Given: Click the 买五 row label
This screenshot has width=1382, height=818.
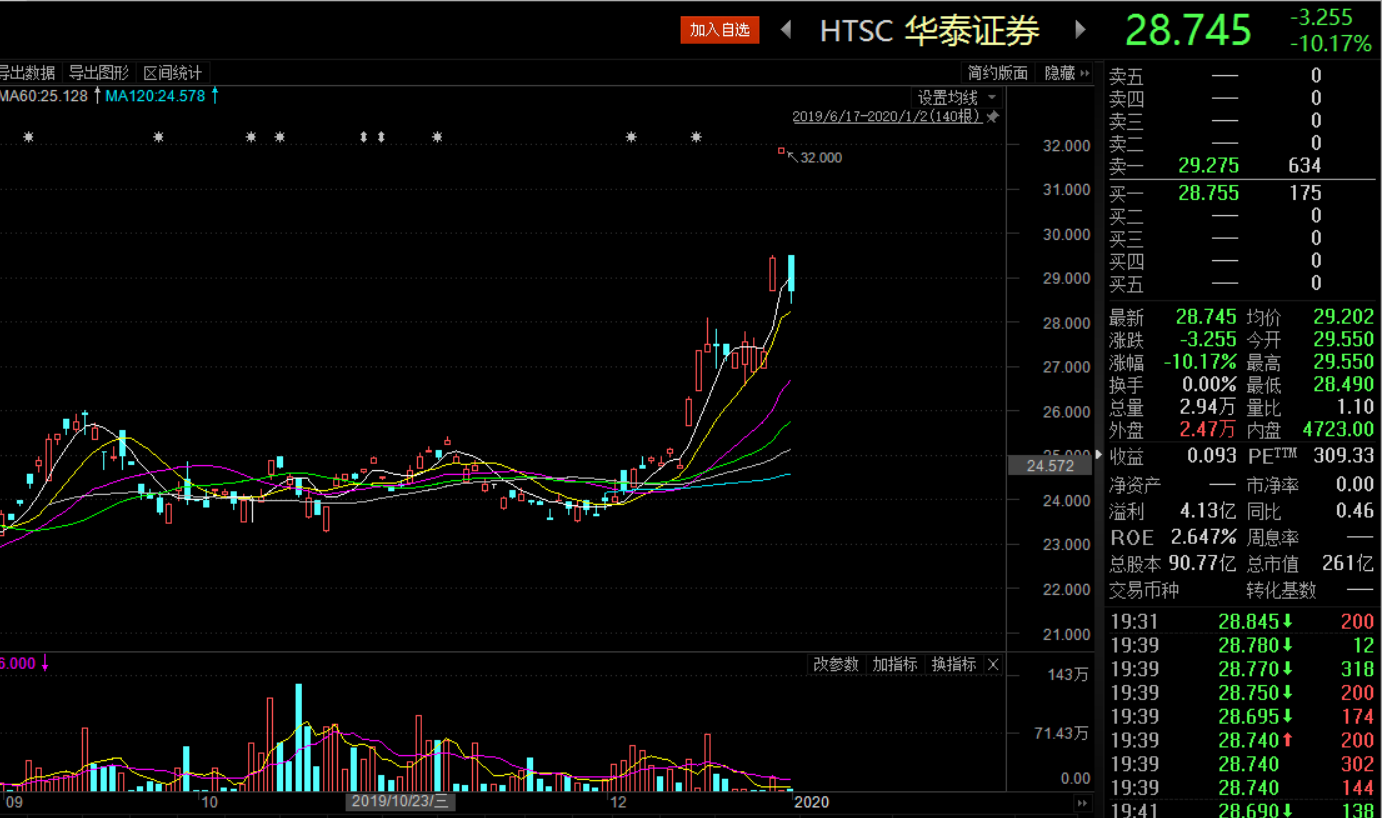Looking at the screenshot, I should pyautogui.click(x=1127, y=285).
